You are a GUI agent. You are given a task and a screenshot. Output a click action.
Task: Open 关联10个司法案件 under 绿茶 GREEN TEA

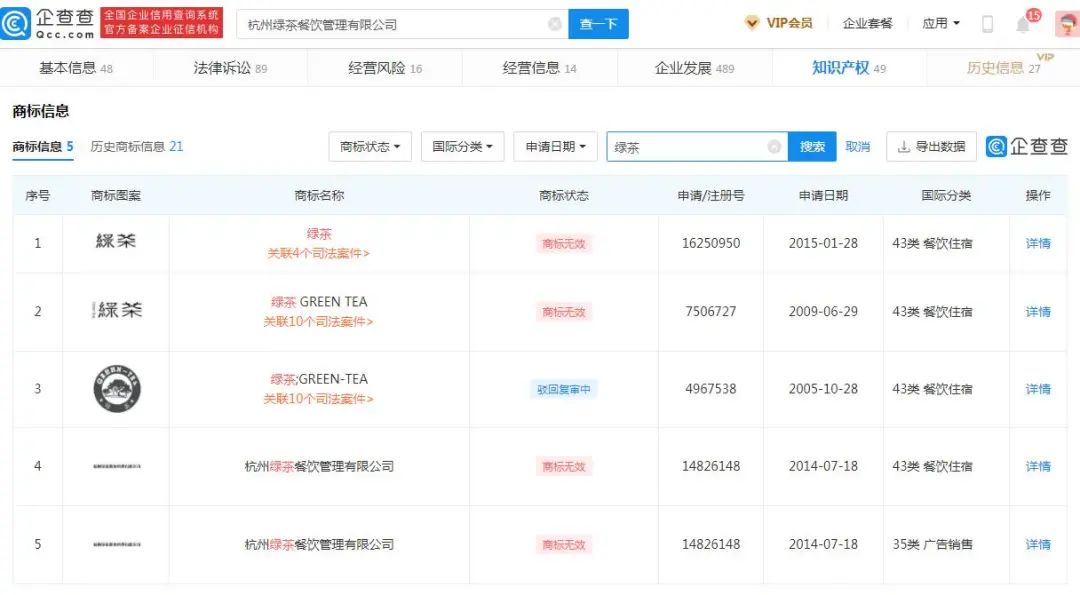pos(318,322)
